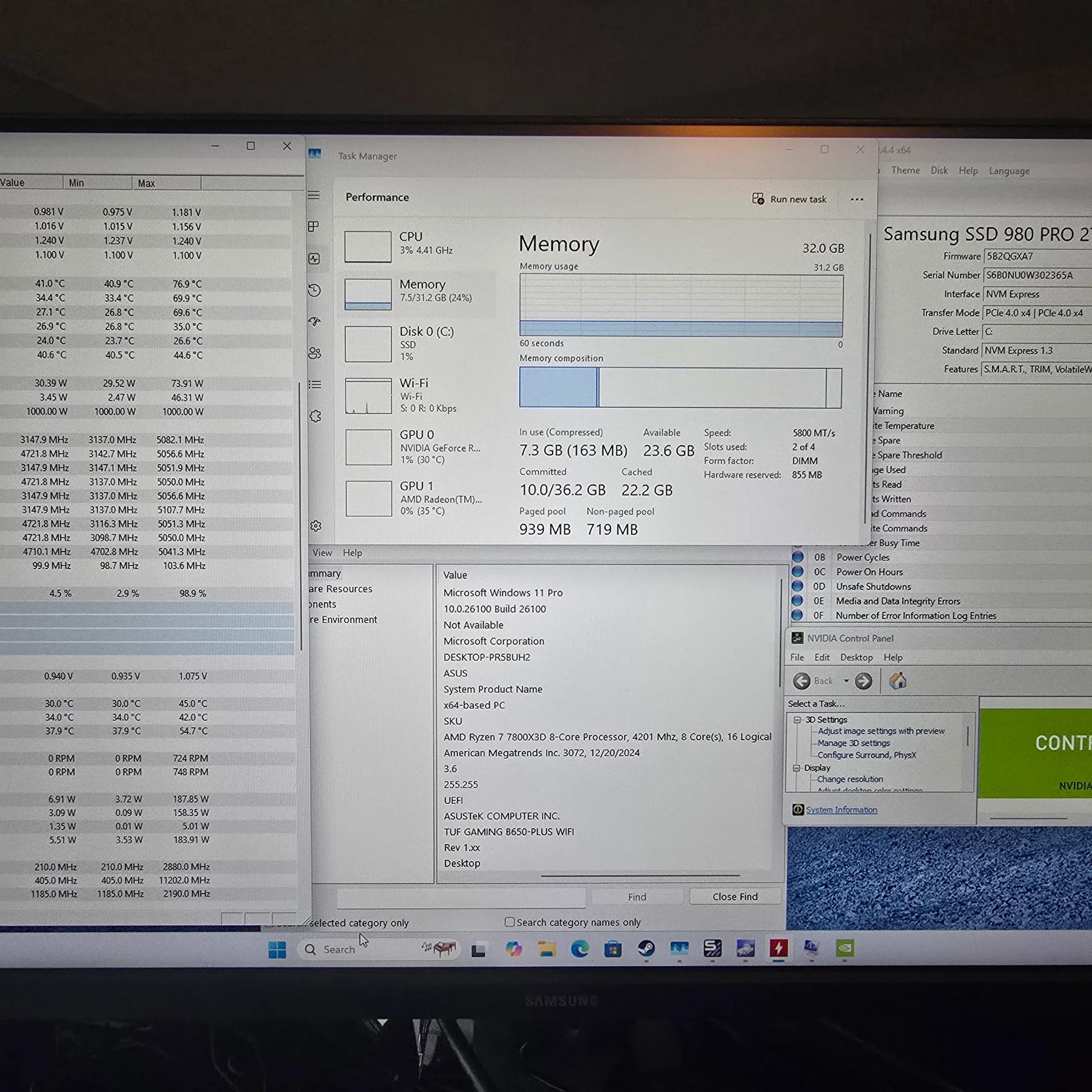The image size is (1092, 1092).
Task: Select Configure Surround, PhysX
Action: 866,754
